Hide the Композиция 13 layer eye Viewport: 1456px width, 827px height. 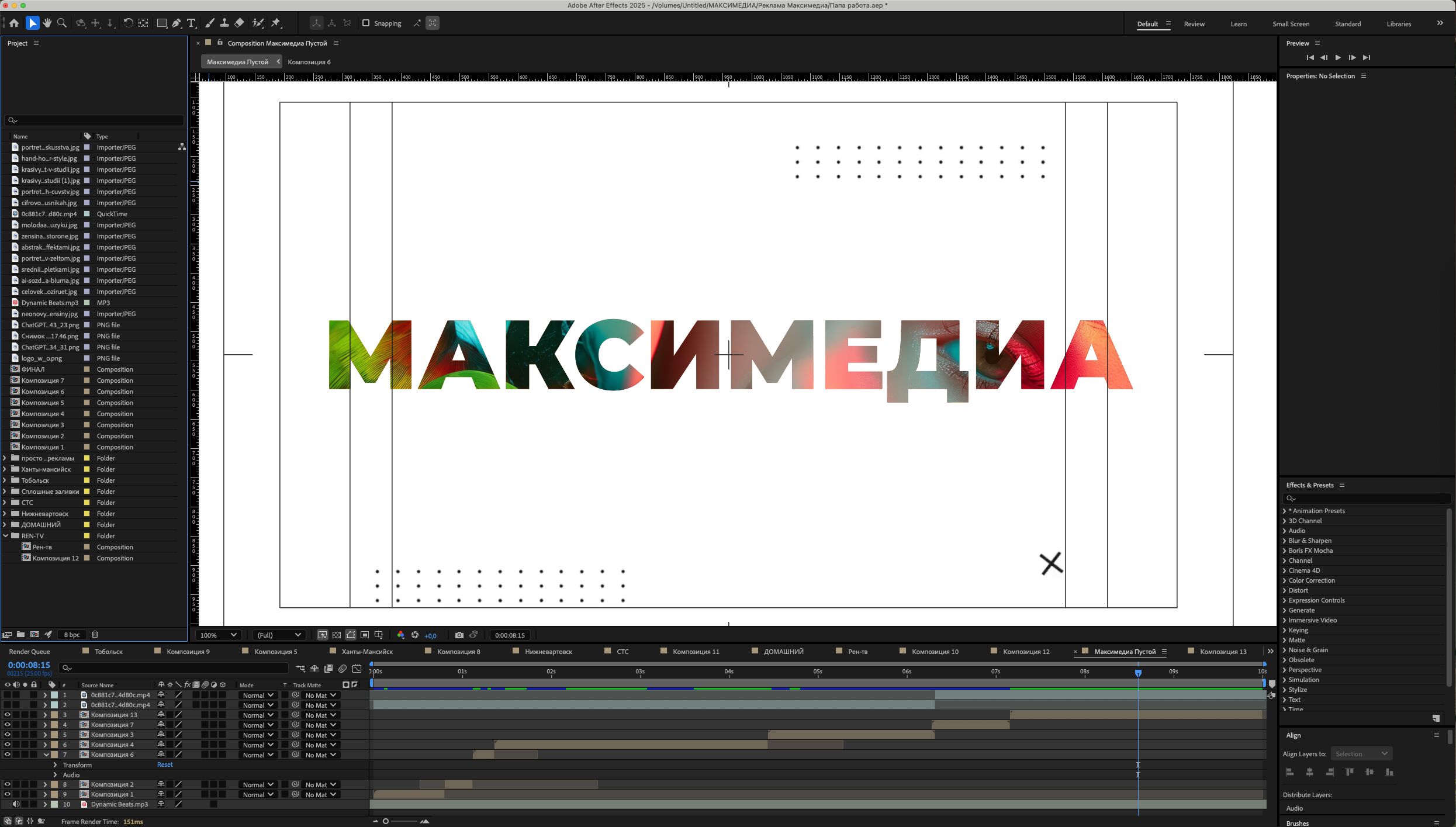tap(8, 715)
